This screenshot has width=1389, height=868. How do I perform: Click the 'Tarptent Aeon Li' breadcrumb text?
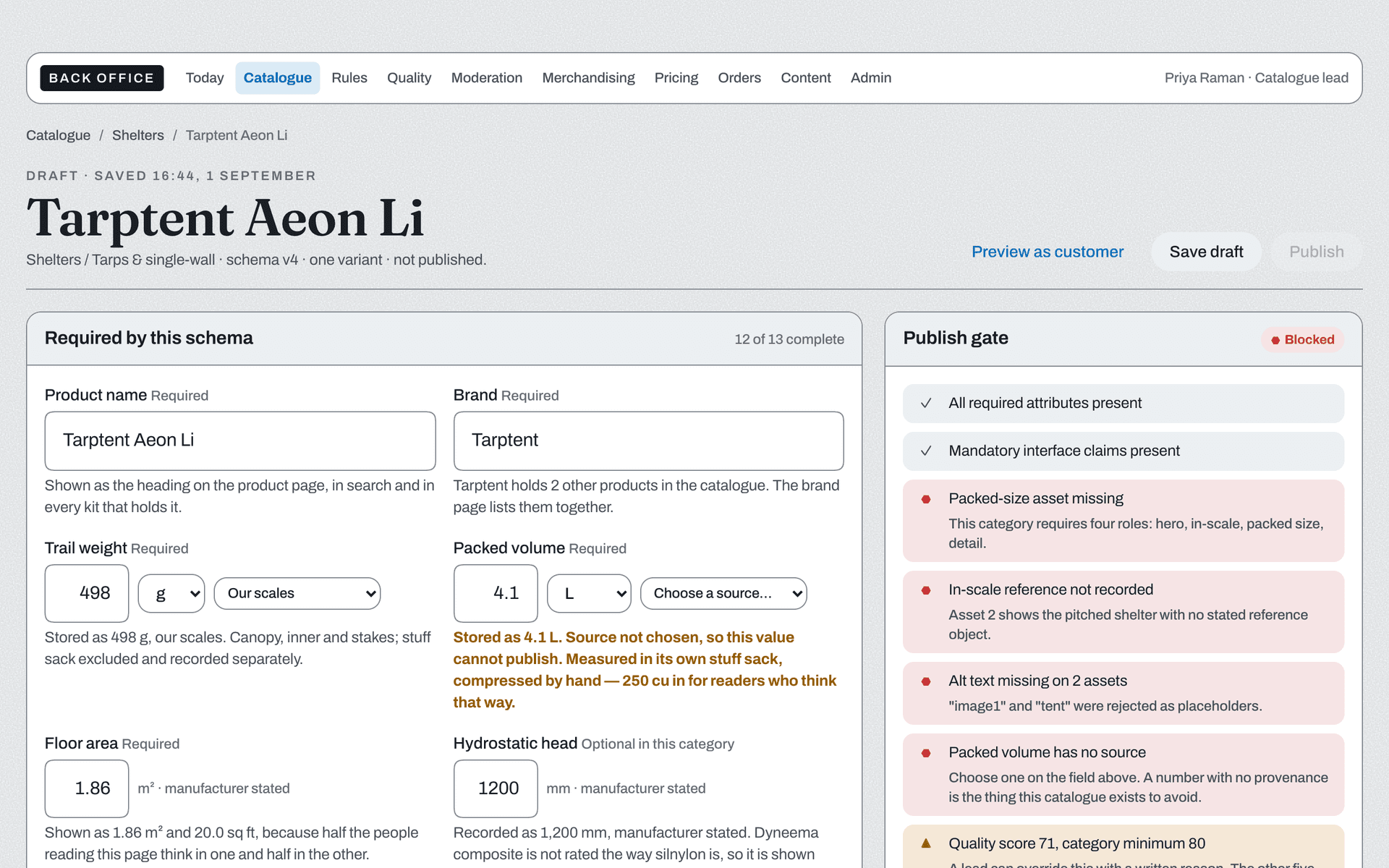pyautogui.click(x=237, y=135)
